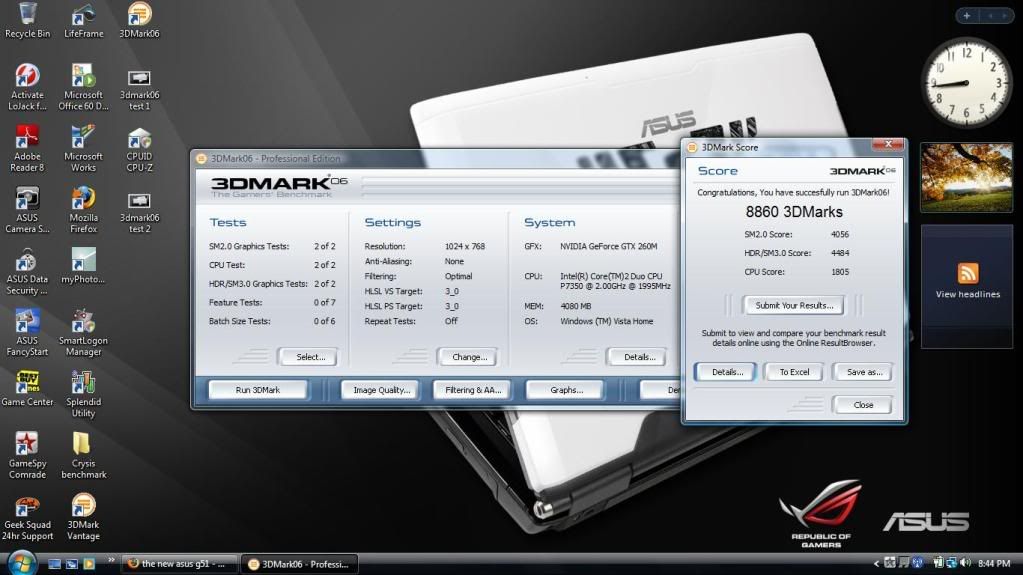Screen dimensions: 1023x575
Task: Click the 3DMark Score dialog X button
Action: [x=887, y=145]
